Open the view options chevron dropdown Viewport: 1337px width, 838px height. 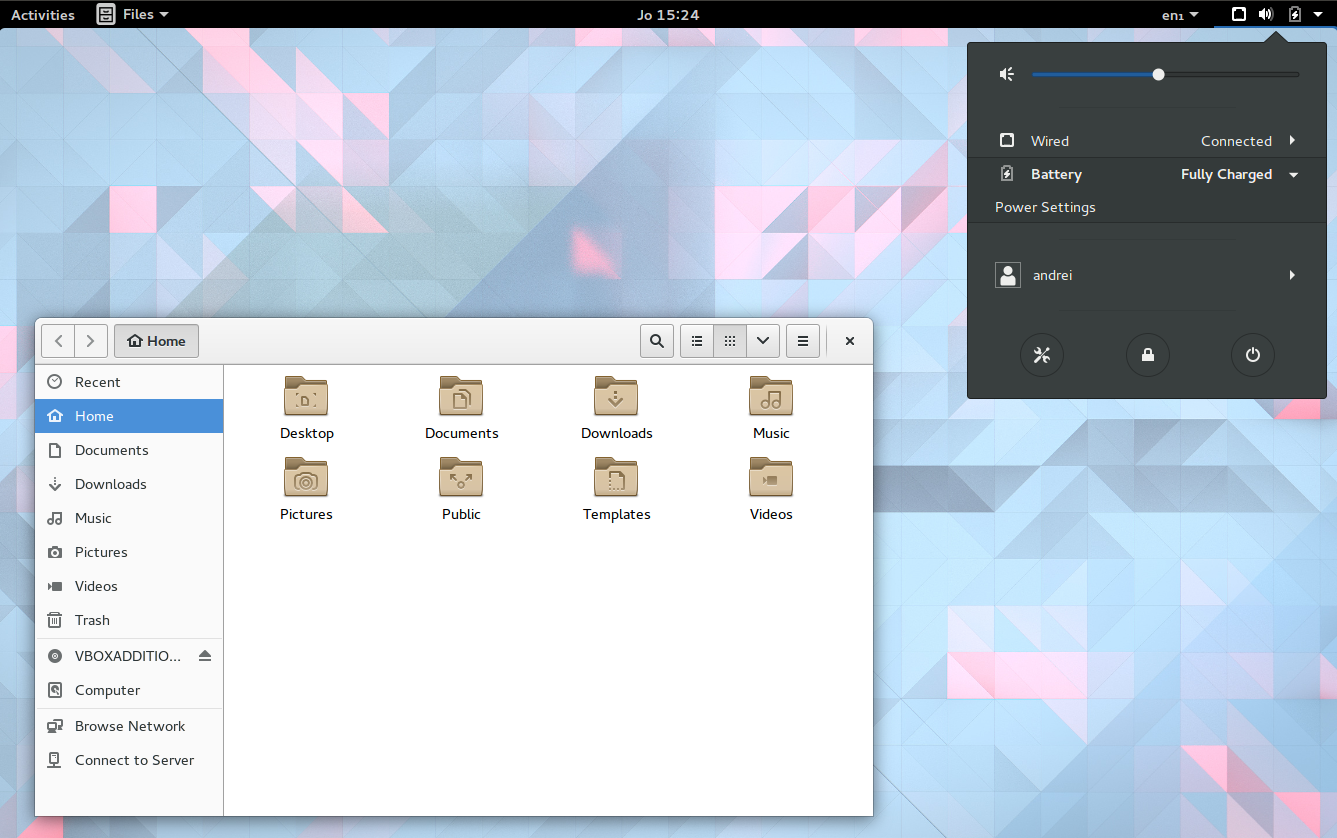pos(762,340)
